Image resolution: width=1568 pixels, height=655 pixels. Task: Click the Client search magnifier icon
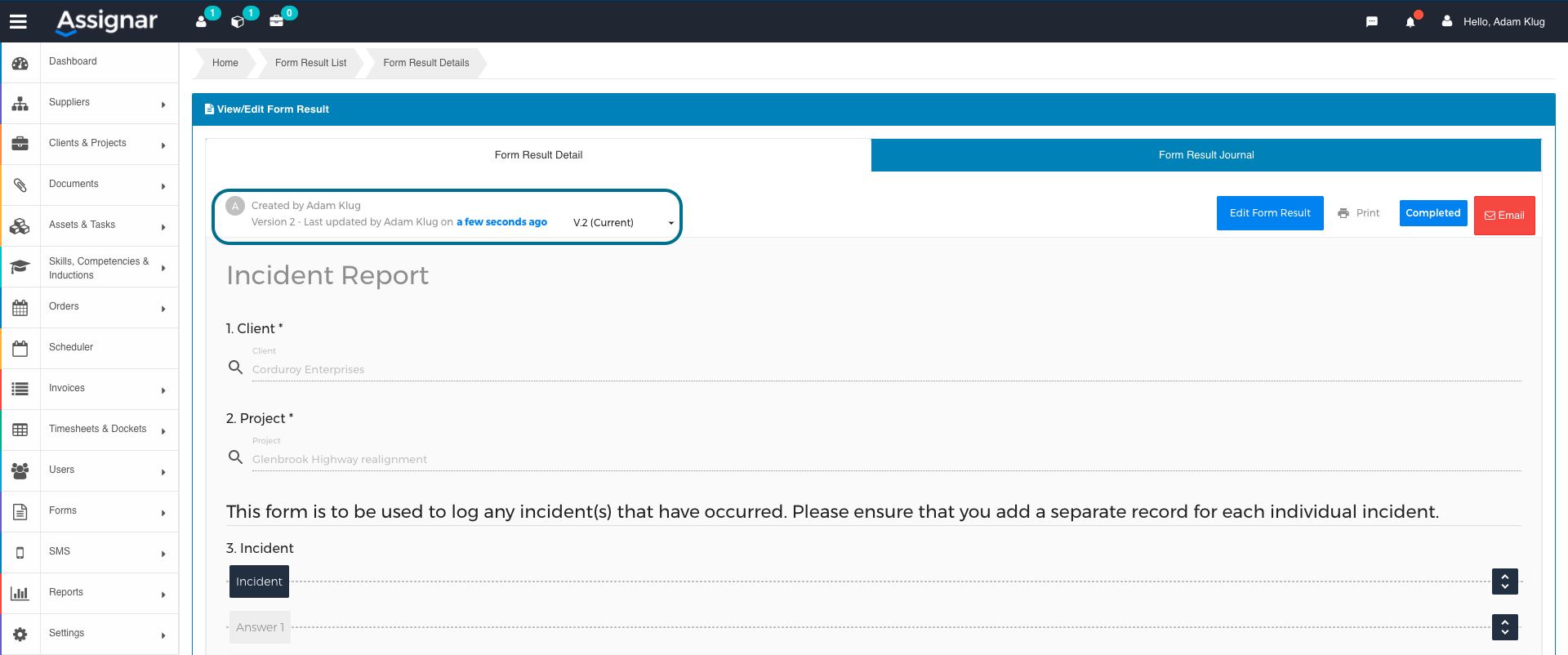tap(235, 368)
